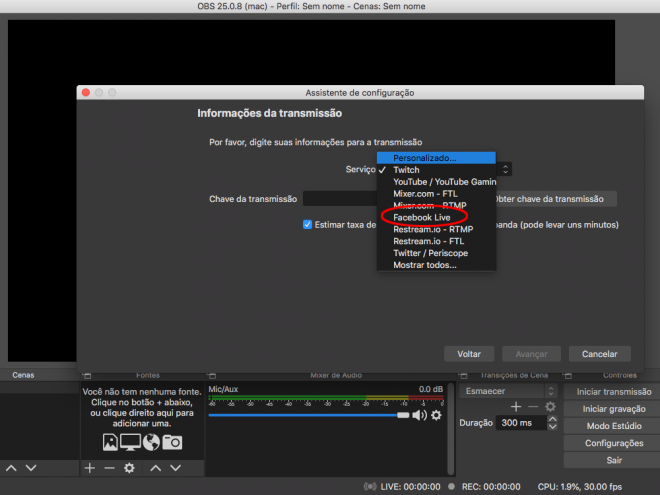
Task: Open source properties gear in Fontes panel
Action: point(129,468)
